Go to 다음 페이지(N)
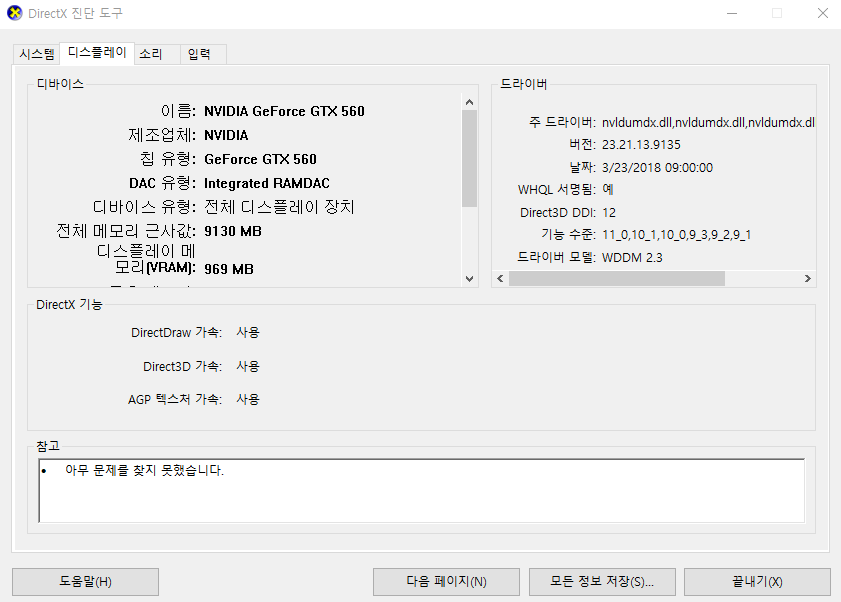The image size is (841, 602). pos(446,582)
